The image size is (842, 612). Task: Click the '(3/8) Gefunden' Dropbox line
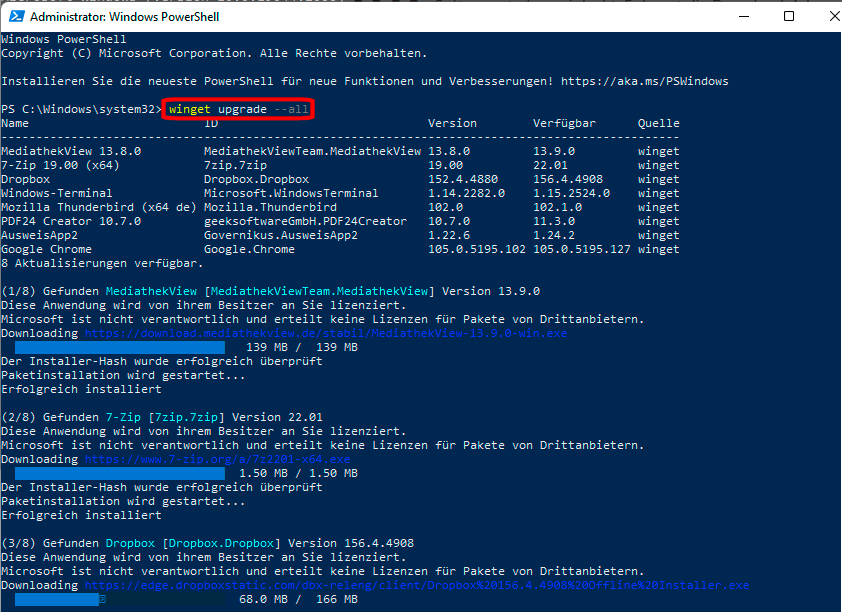(207, 543)
